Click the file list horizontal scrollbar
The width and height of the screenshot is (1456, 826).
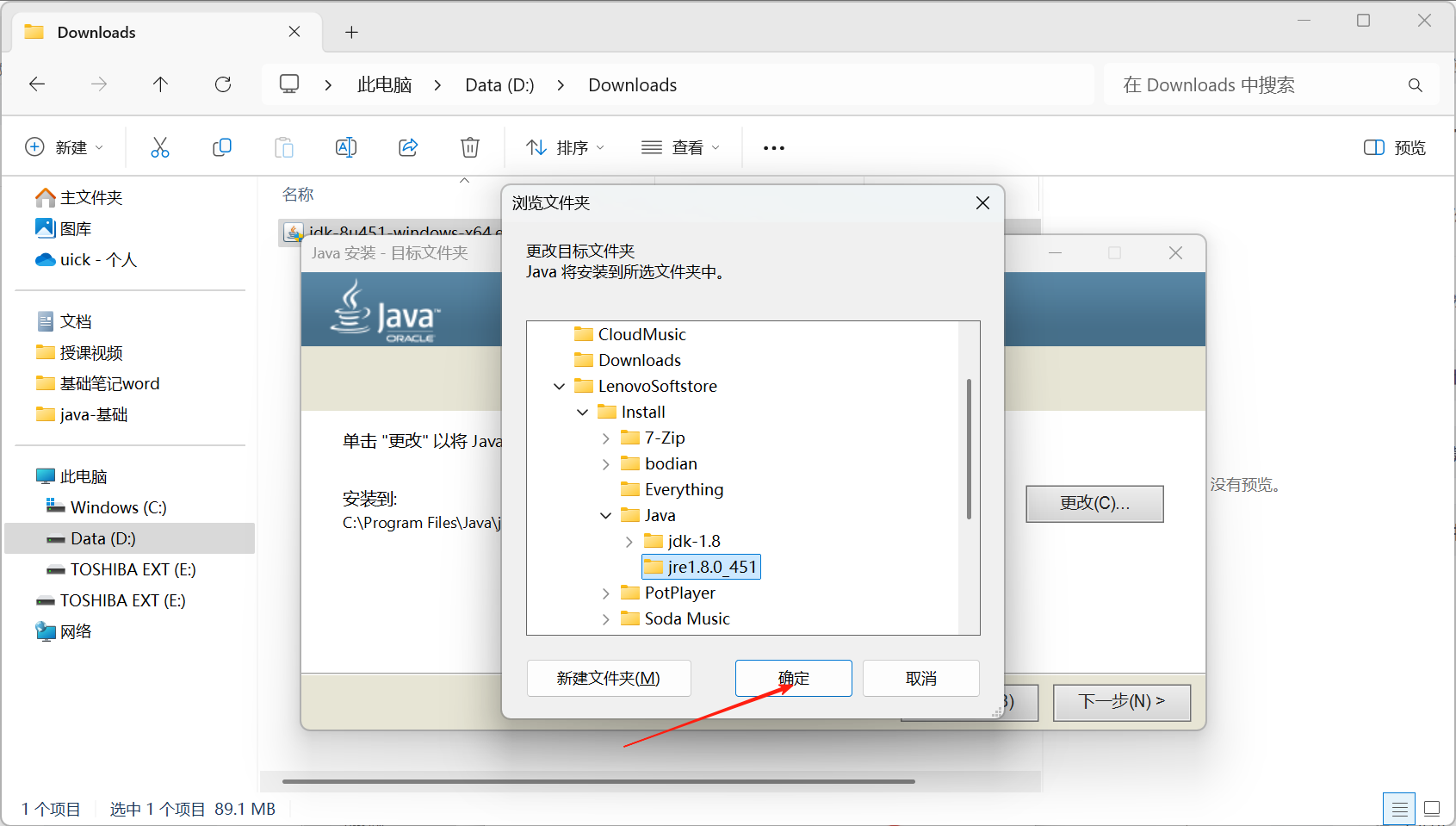(x=598, y=781)
